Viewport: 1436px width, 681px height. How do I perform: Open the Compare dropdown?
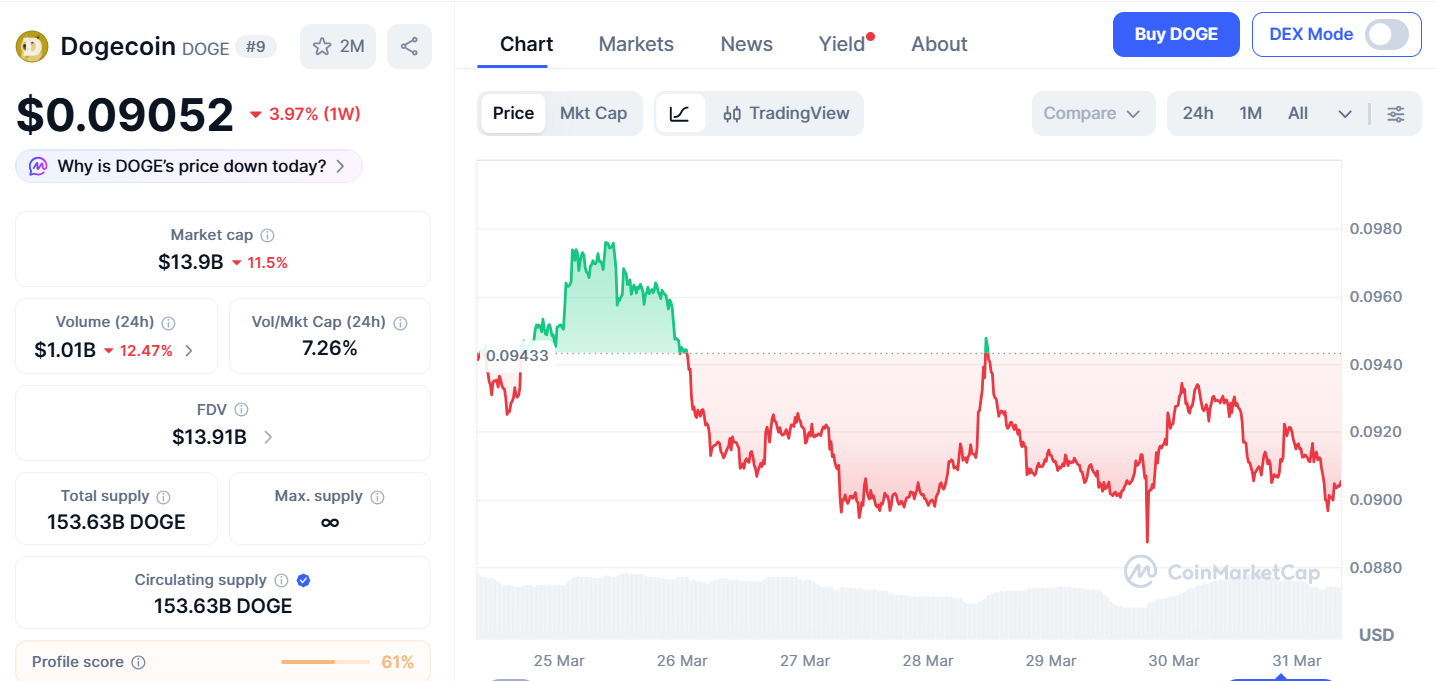1093,113
